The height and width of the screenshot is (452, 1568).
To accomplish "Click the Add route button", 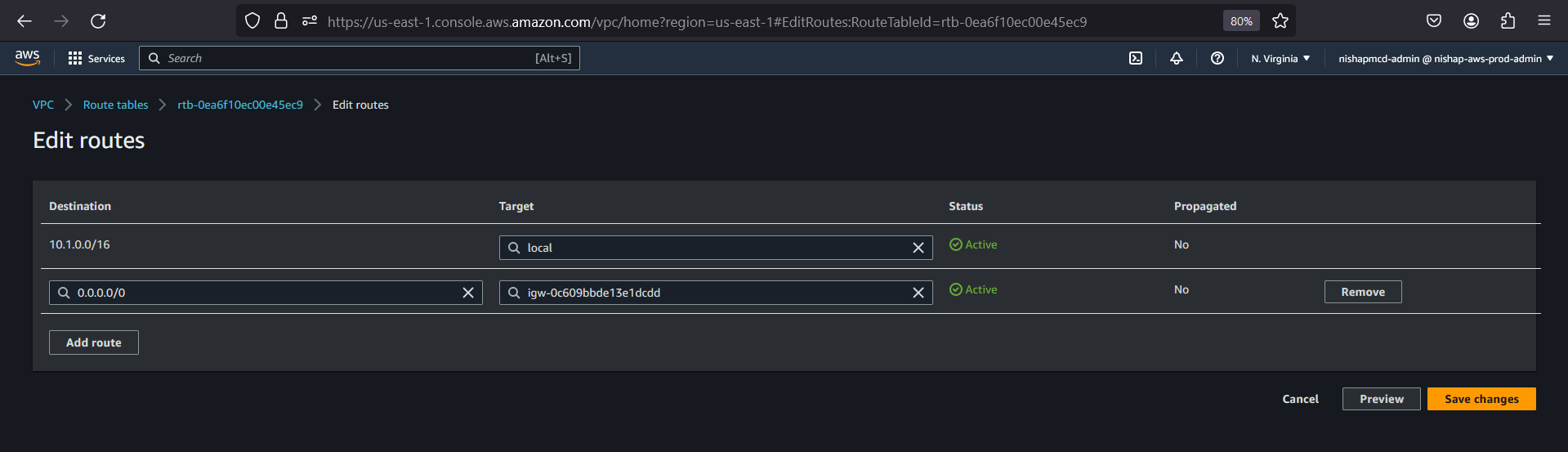I will pos(93,342).
